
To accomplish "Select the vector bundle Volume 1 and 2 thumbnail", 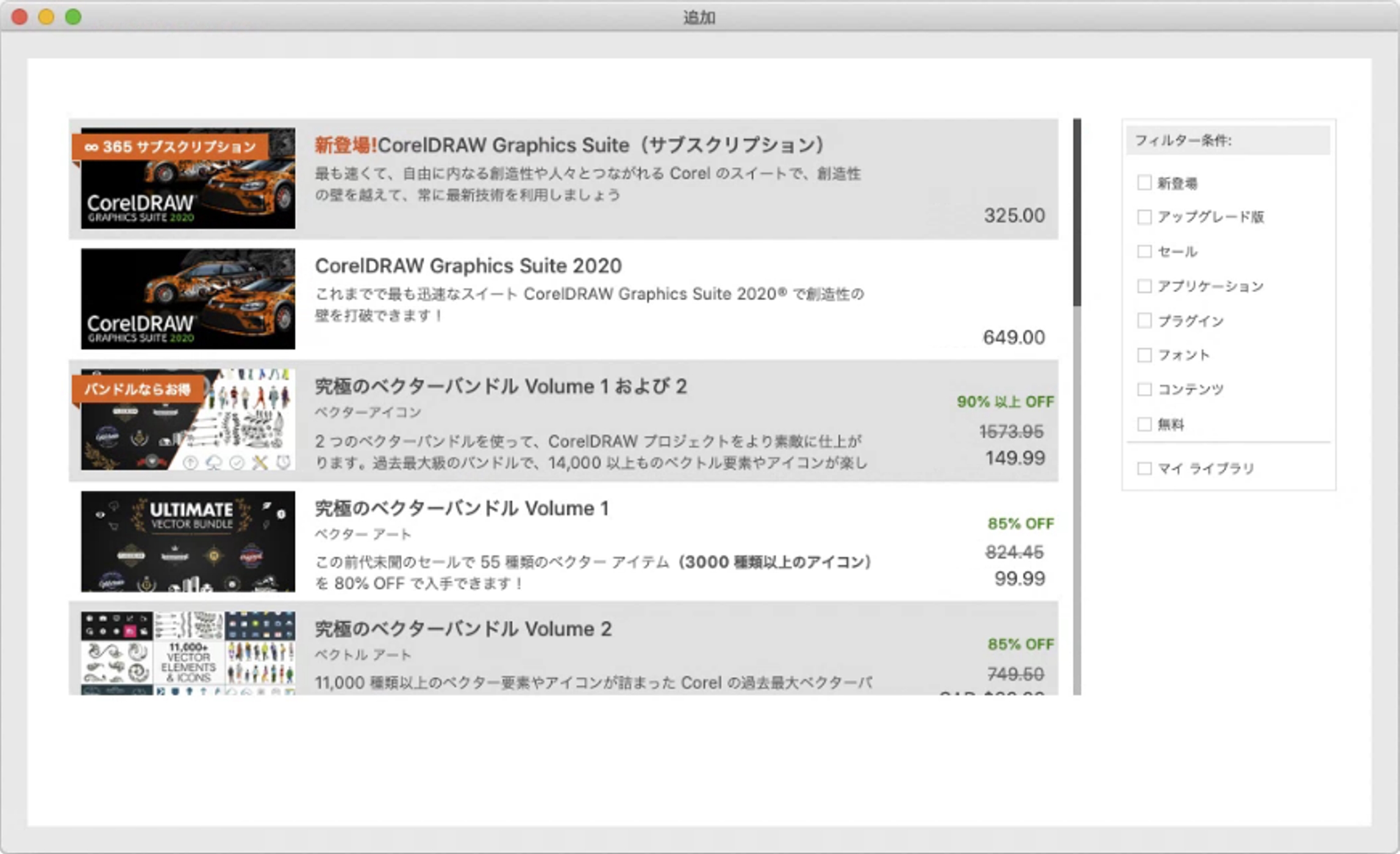I will [188, 420].
